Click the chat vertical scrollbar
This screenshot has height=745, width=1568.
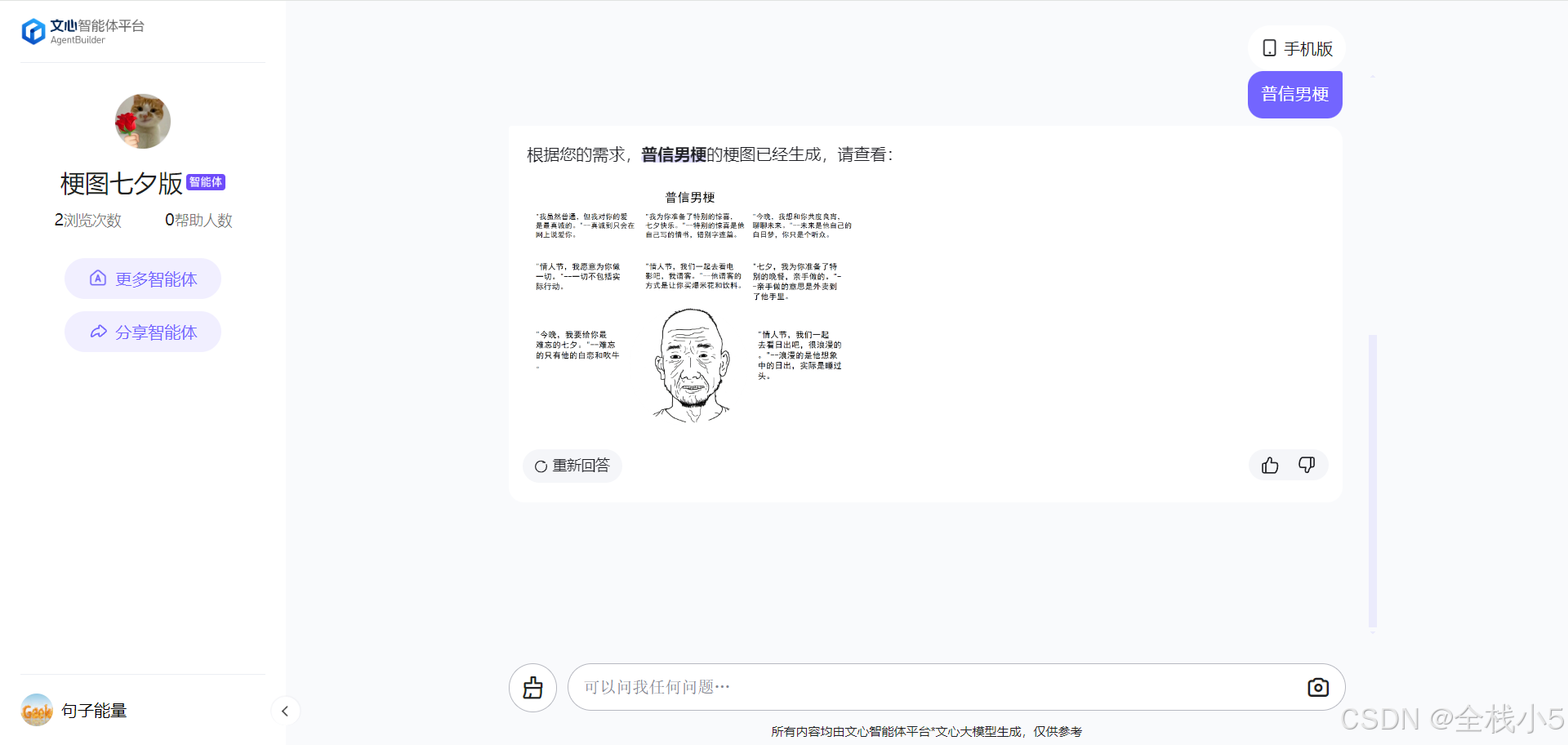[1373, 482]
